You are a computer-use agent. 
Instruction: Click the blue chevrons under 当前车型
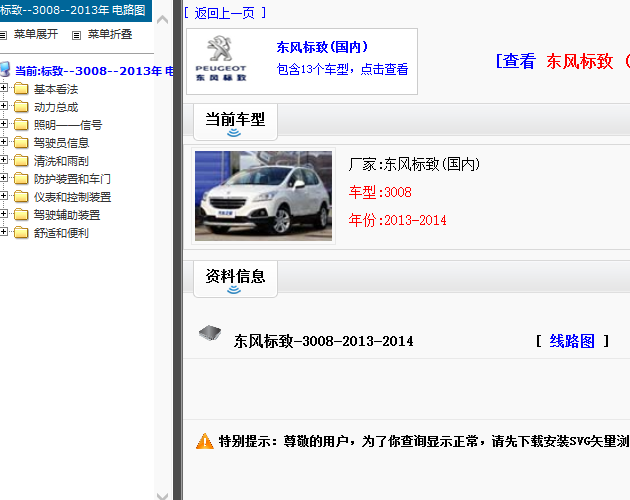tap(234, 133)
